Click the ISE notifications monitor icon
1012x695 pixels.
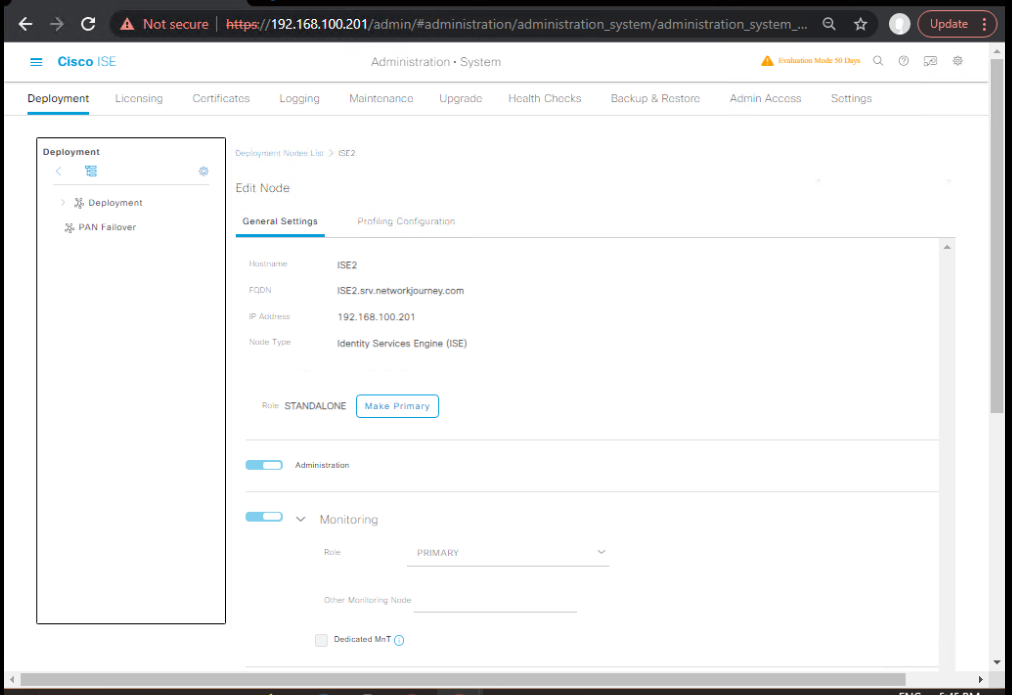[930, 61]
